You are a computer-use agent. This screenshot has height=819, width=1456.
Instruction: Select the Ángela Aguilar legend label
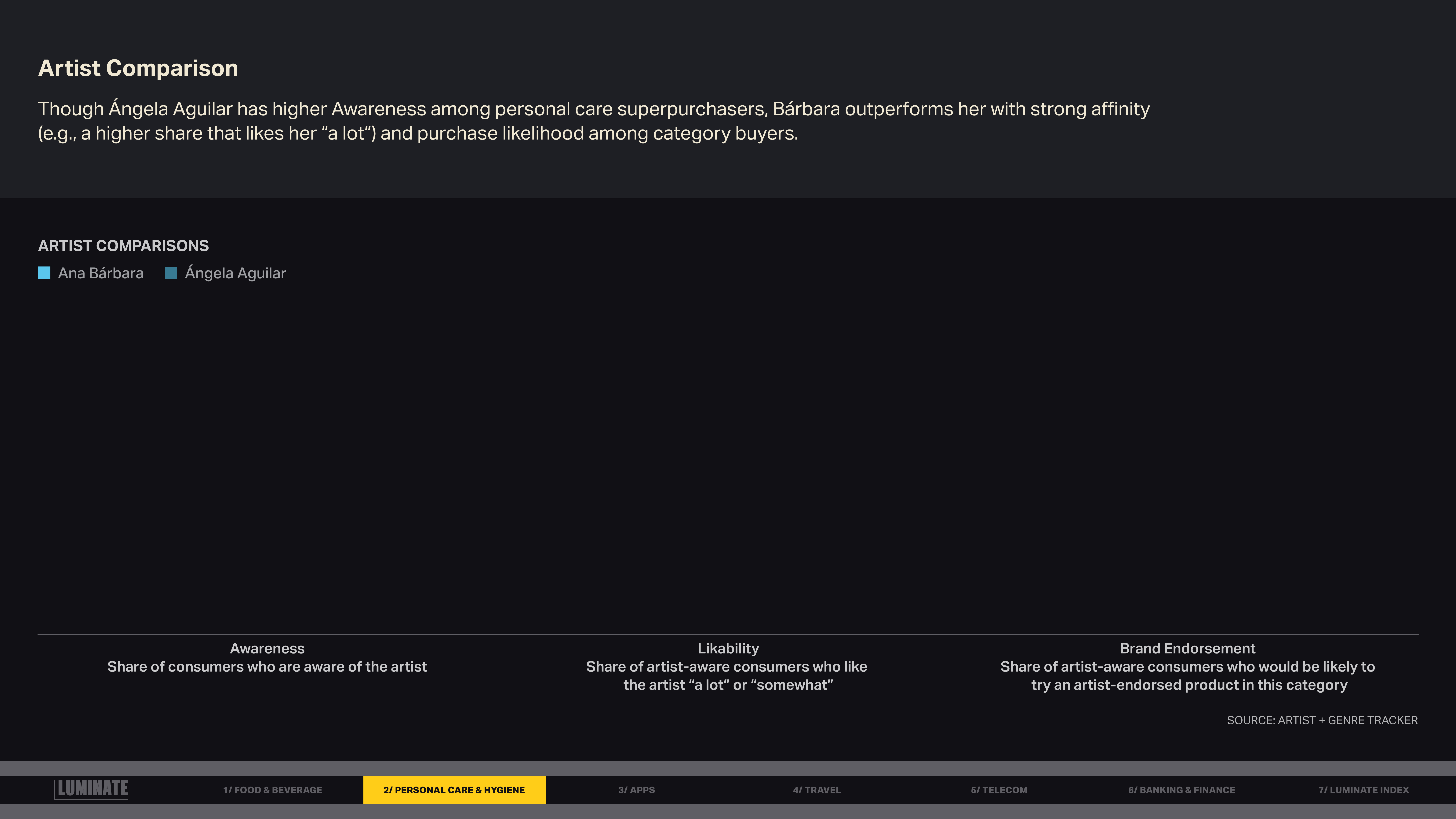click(235, 273)
